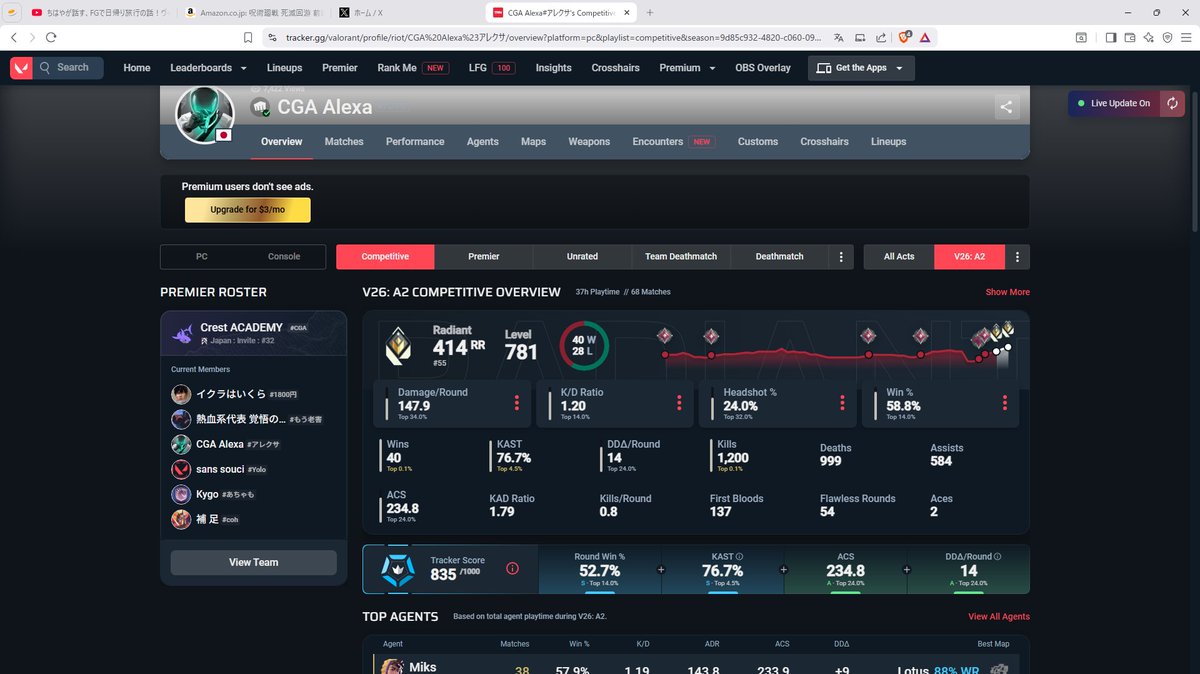Open the Maps profile tab
Screen dimensions: 1200x674
[x=533, y=142]
